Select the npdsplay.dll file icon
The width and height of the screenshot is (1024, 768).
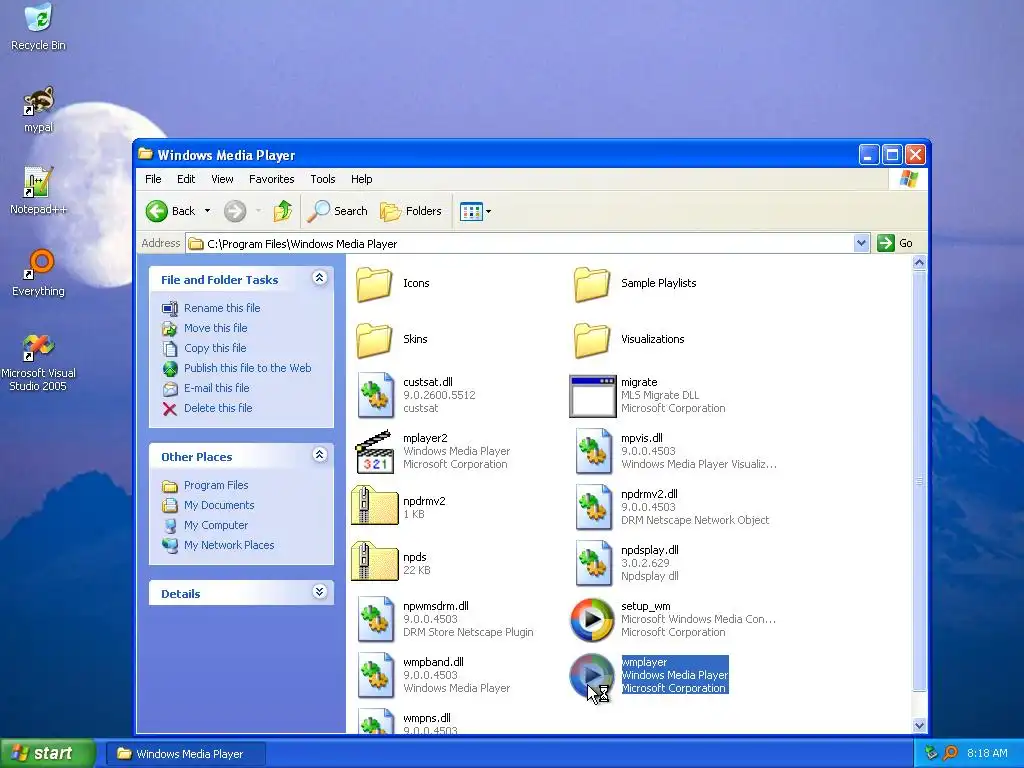(x=594, y=564)
